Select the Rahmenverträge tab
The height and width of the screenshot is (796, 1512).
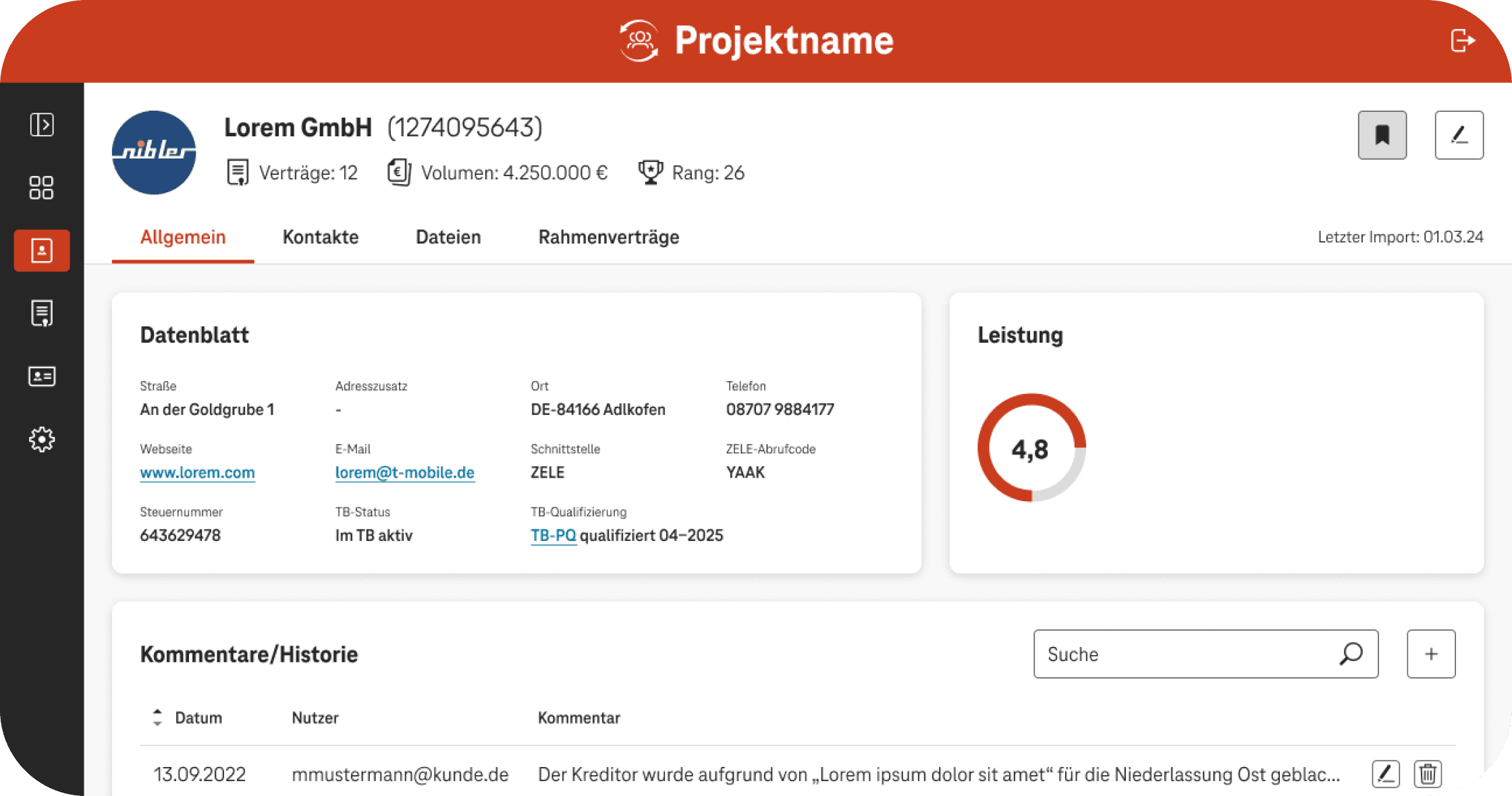point(608,237)
